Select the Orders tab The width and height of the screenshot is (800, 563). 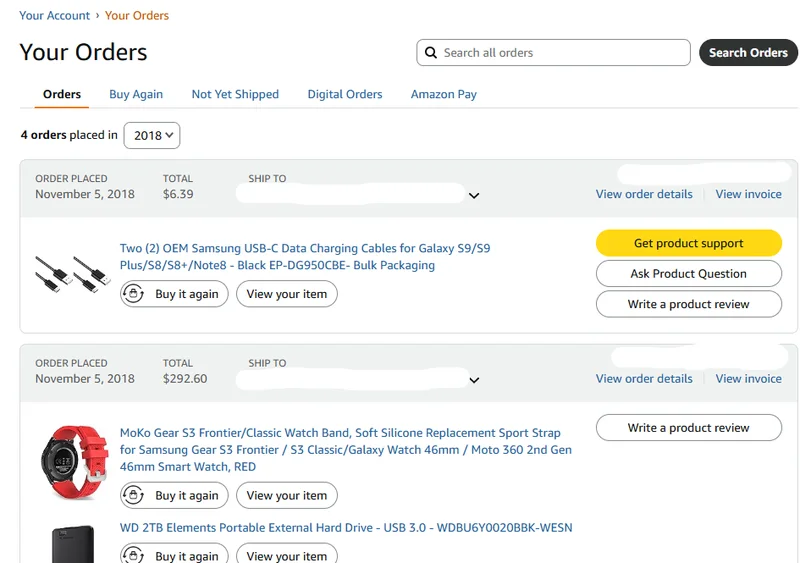62,94
